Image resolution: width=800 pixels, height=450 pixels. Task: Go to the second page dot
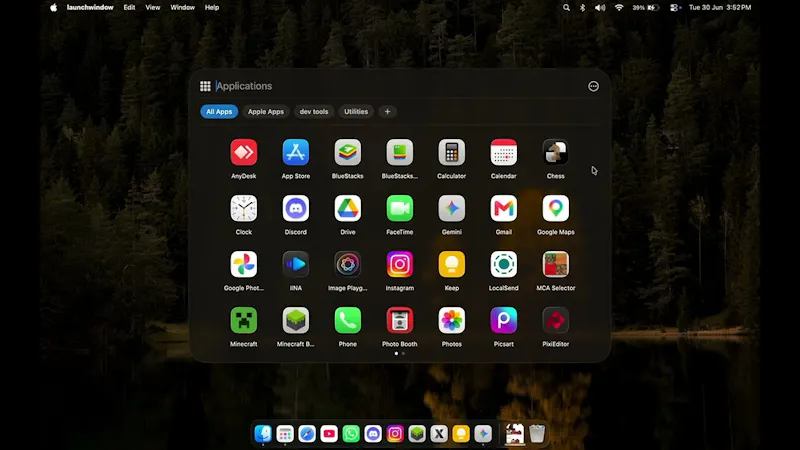[403, 353]
